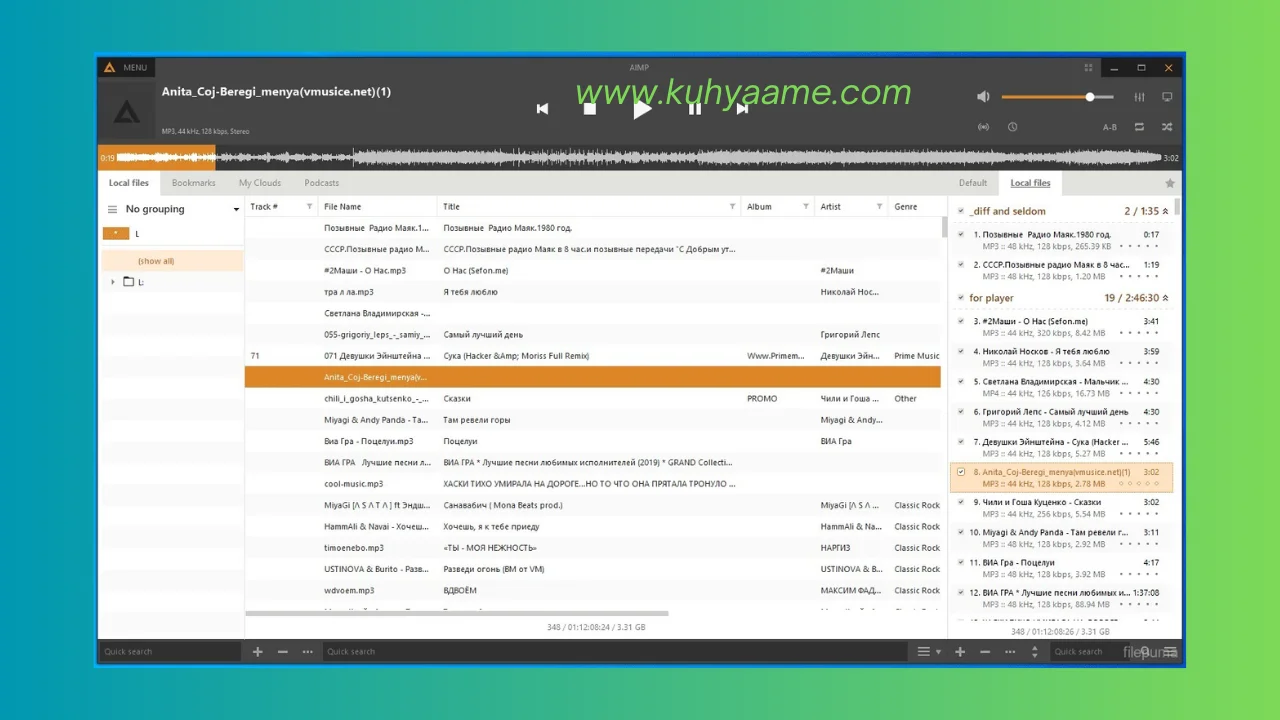Click the compact-mode grid icon in title bar

[1088, 68]
